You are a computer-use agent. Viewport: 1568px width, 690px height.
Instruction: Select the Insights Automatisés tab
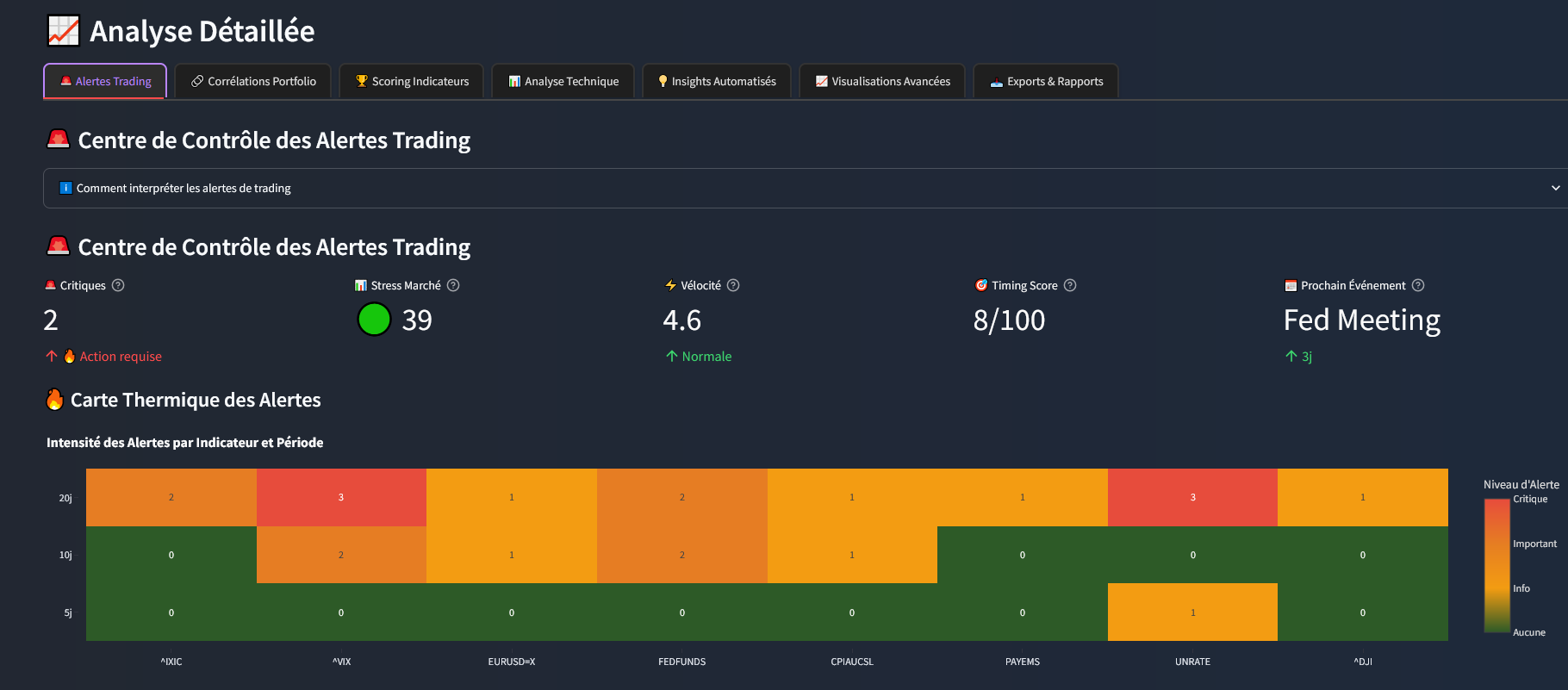pyautogui.click(x=717, y=81)
